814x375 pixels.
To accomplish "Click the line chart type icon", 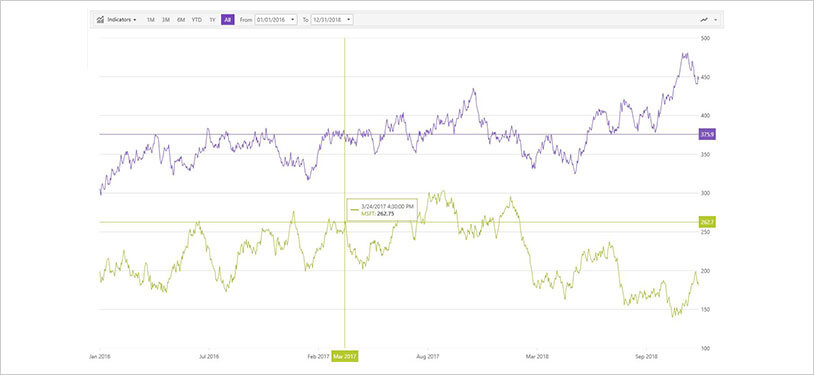I will (x=704, y=20).
